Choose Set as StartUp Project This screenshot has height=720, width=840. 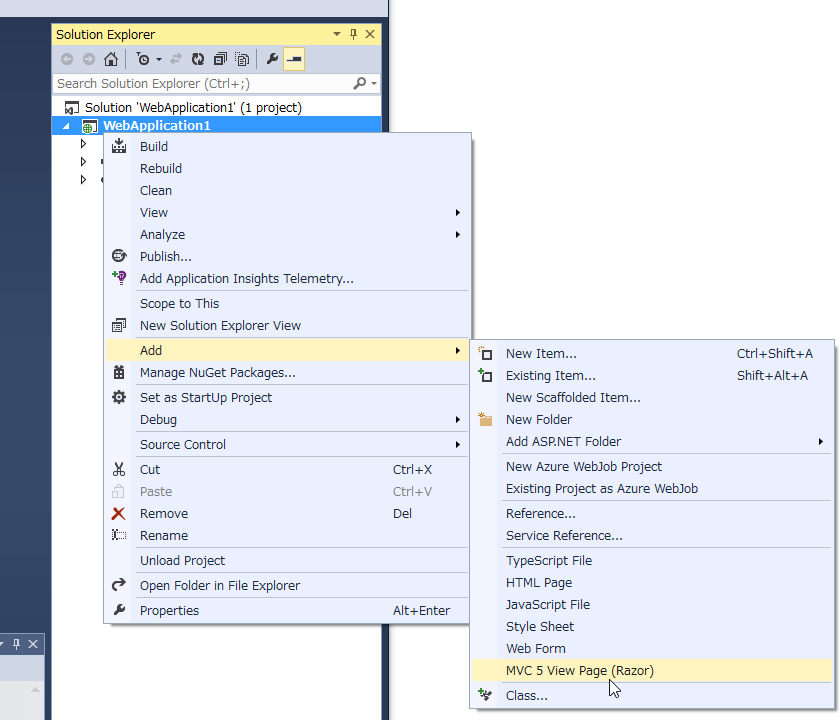coord(287,397)
